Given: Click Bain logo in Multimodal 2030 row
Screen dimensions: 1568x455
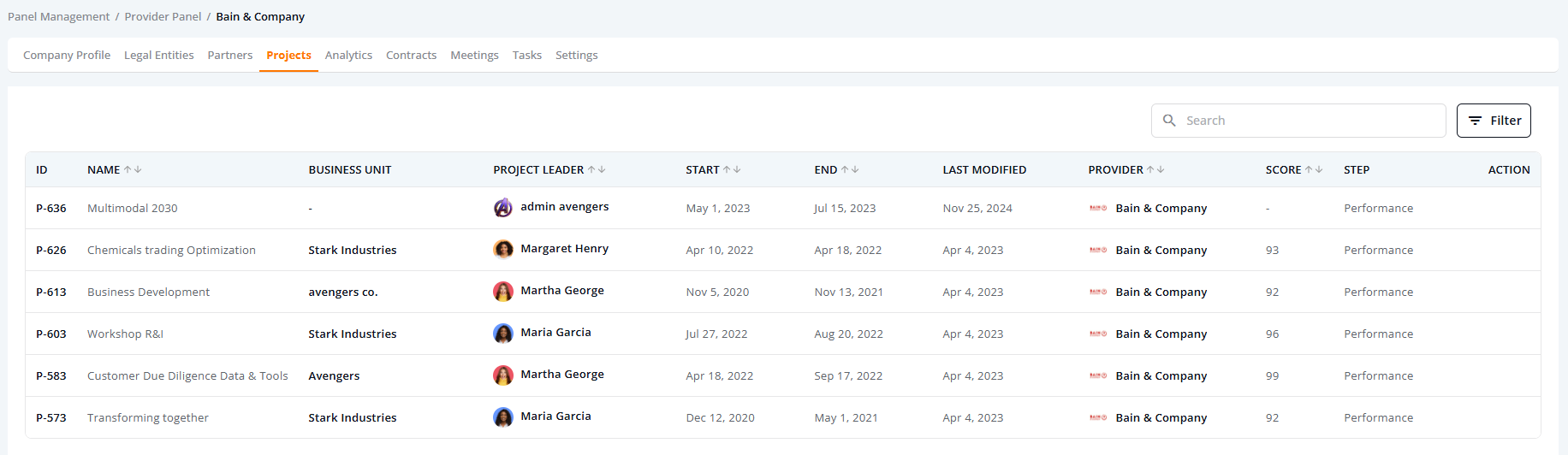Looking at the screenshot, I should coord(1098,208).
